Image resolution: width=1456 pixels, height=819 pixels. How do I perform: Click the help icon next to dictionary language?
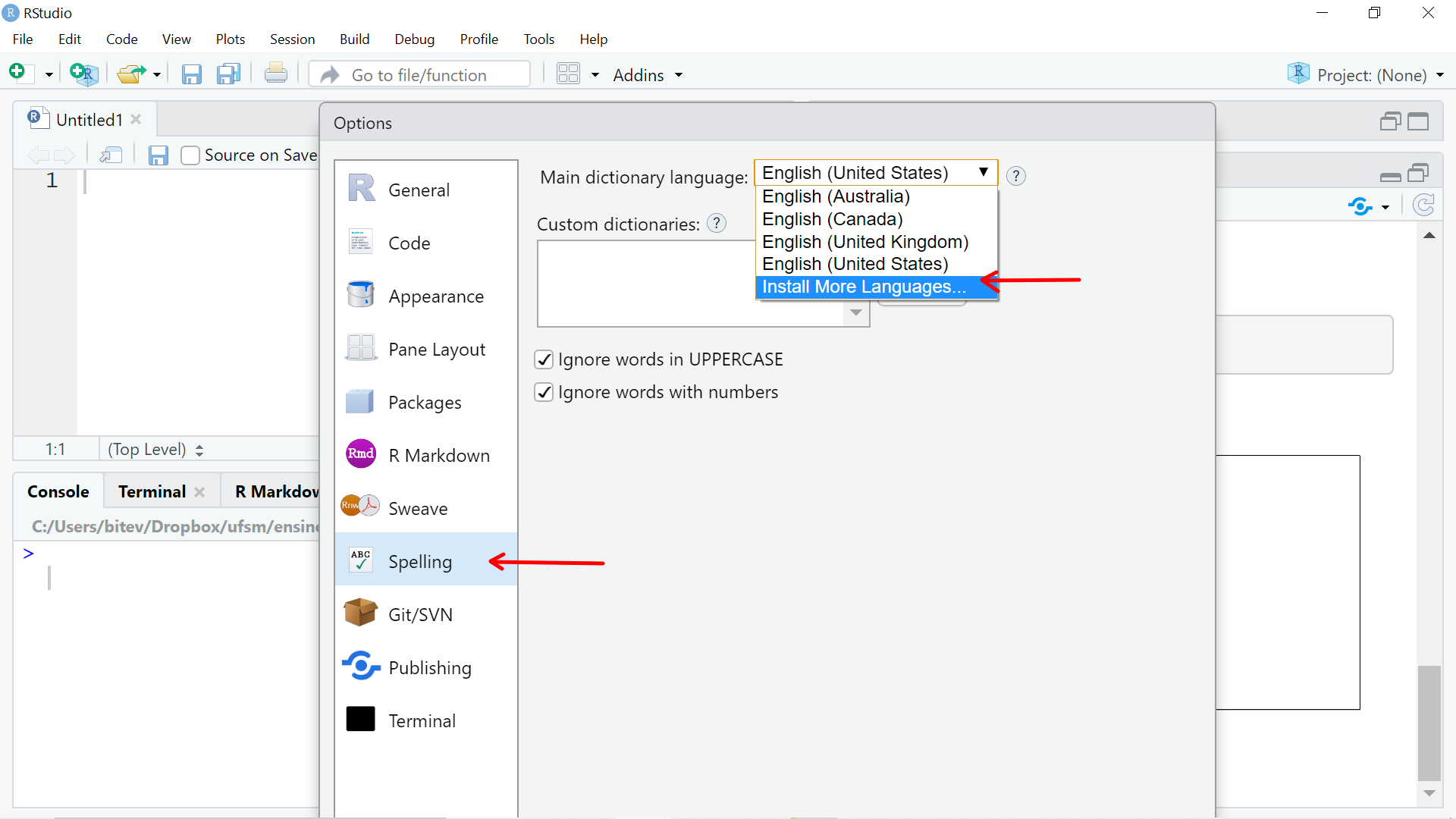[1016, 175]
